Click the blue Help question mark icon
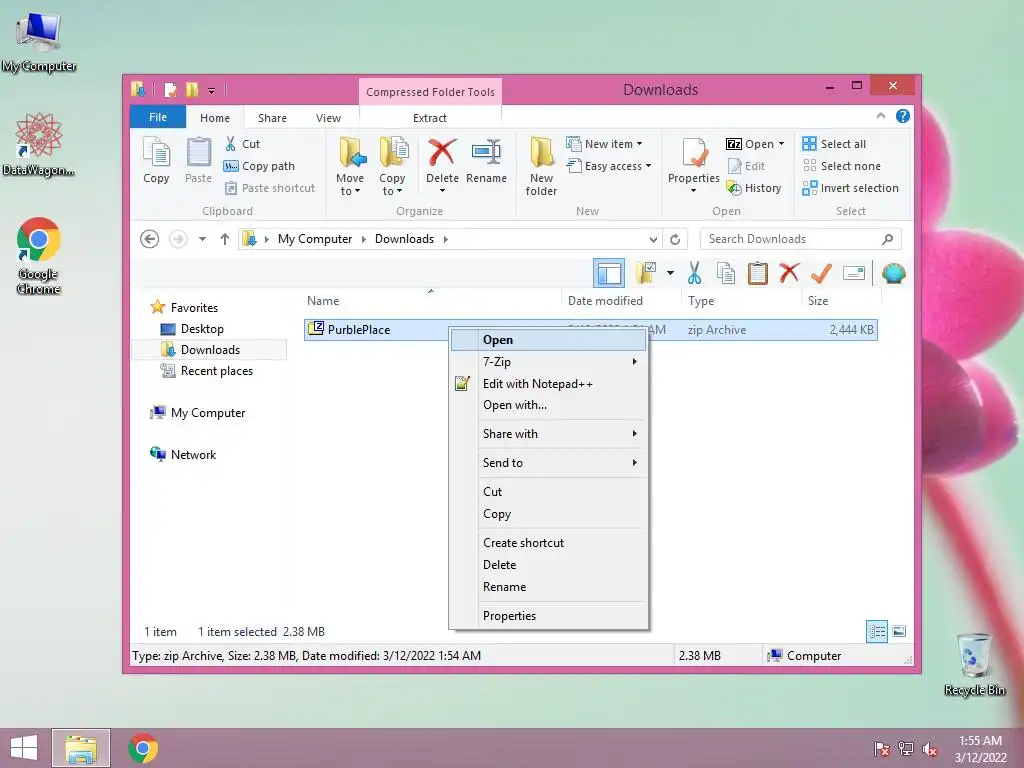Image resolution: width=1024 pixels, height=768 pixels. coord(903,116)
